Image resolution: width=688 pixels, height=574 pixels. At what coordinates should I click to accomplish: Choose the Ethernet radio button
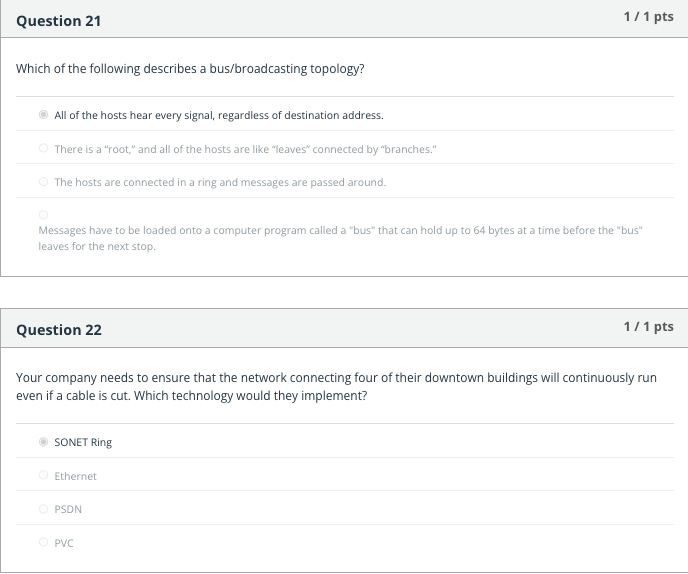click(43, 475)
